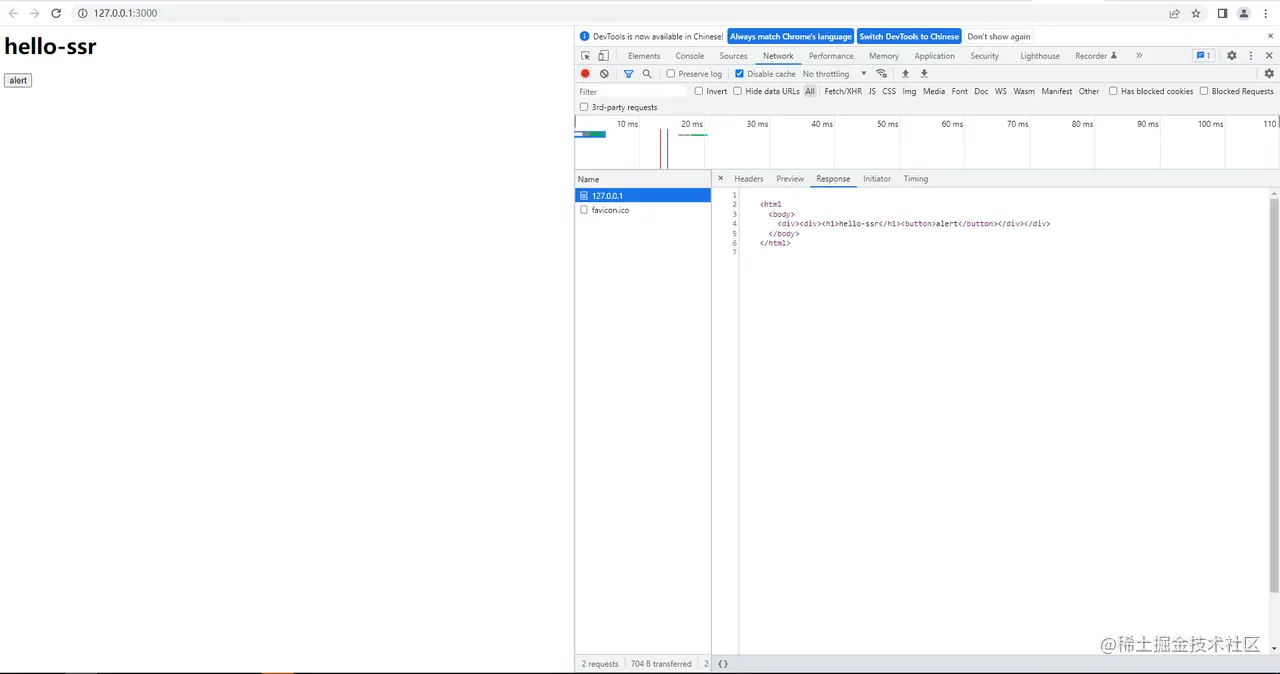Bookmark the page with the star icon
Image resolution: width=1280 pixels, height=674 pixels.
(1196, 13)
